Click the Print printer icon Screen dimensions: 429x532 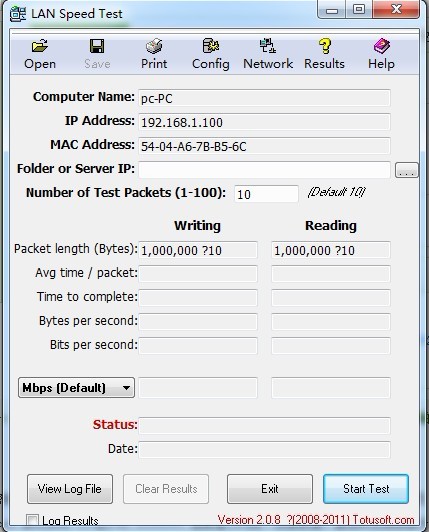click(x=154, y=46)
